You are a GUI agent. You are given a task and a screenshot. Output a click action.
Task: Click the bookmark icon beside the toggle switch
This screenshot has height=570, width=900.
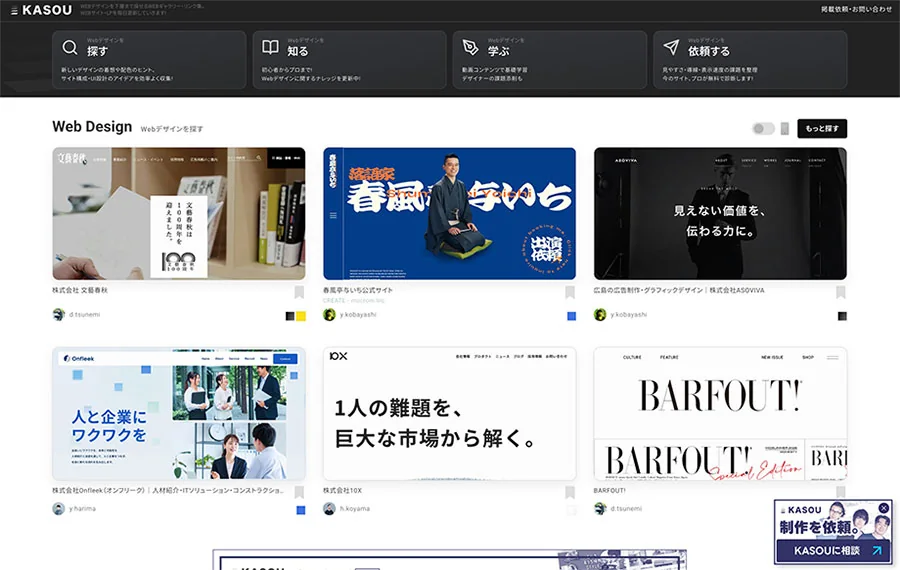pos(785,129)
